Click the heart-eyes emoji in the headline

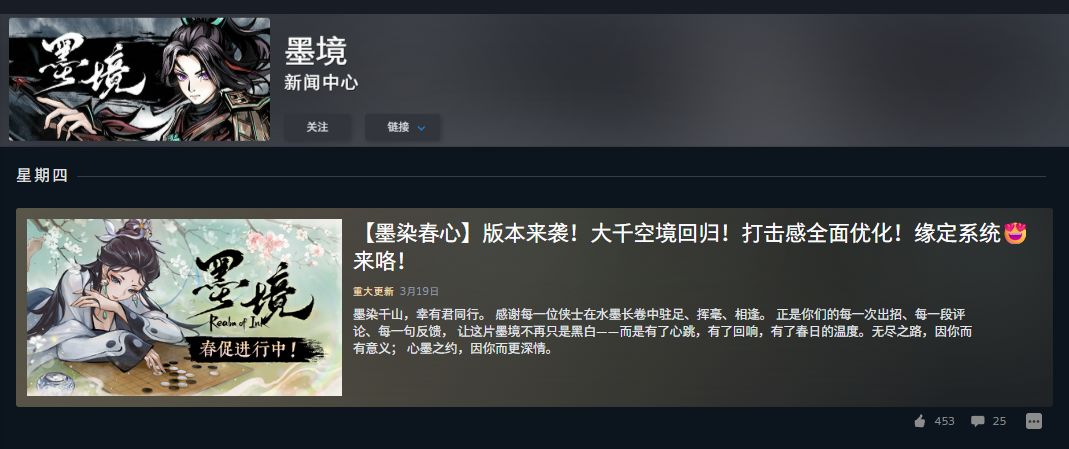pyautogui.click(x=1016, y=234)
